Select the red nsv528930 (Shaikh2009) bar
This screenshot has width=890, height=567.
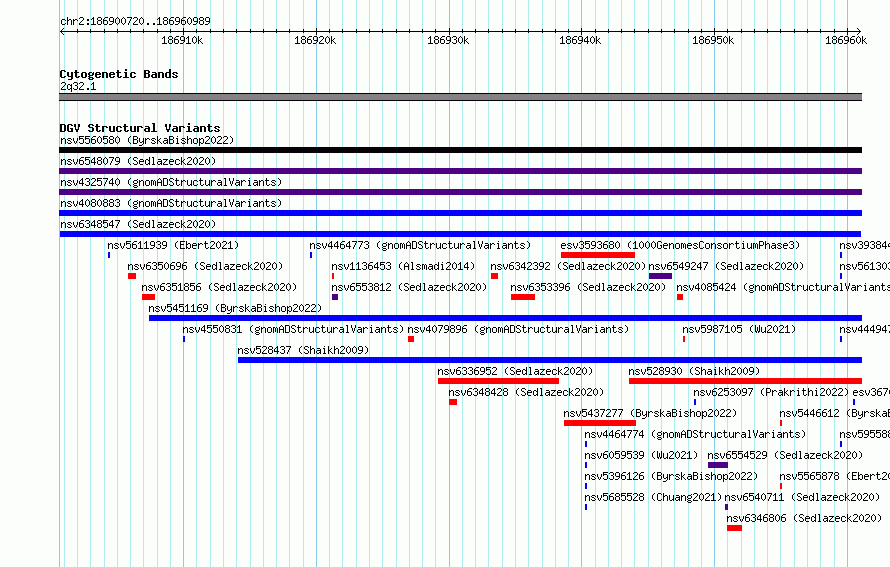click(x=745, y=381)
